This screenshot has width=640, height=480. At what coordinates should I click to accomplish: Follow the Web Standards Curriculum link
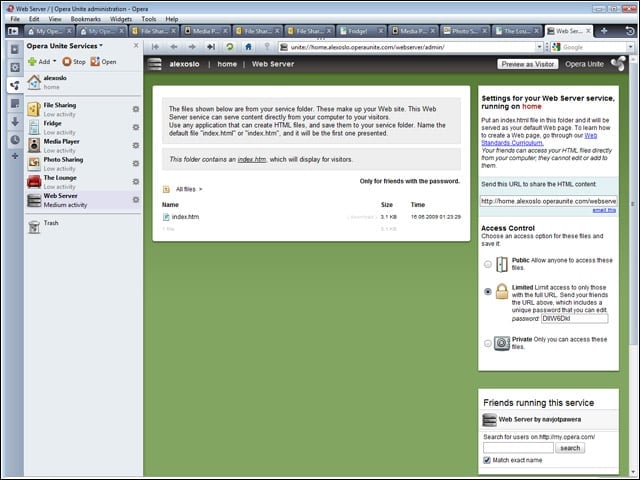click(x=539, y=139)
